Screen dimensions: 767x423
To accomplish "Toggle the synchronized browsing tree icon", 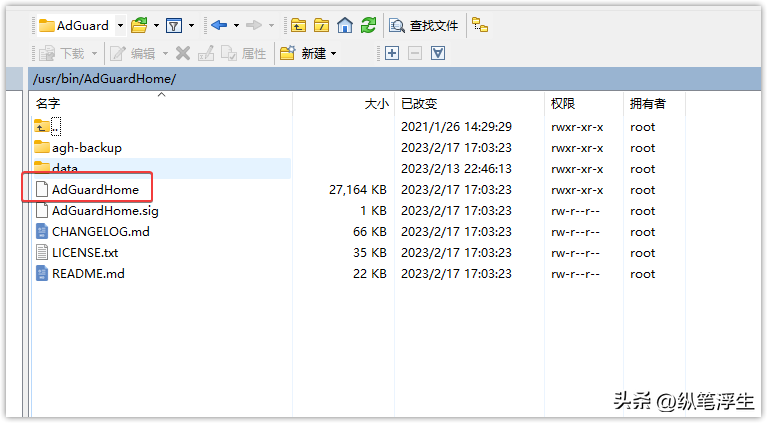I will click(x=480, y=25).
